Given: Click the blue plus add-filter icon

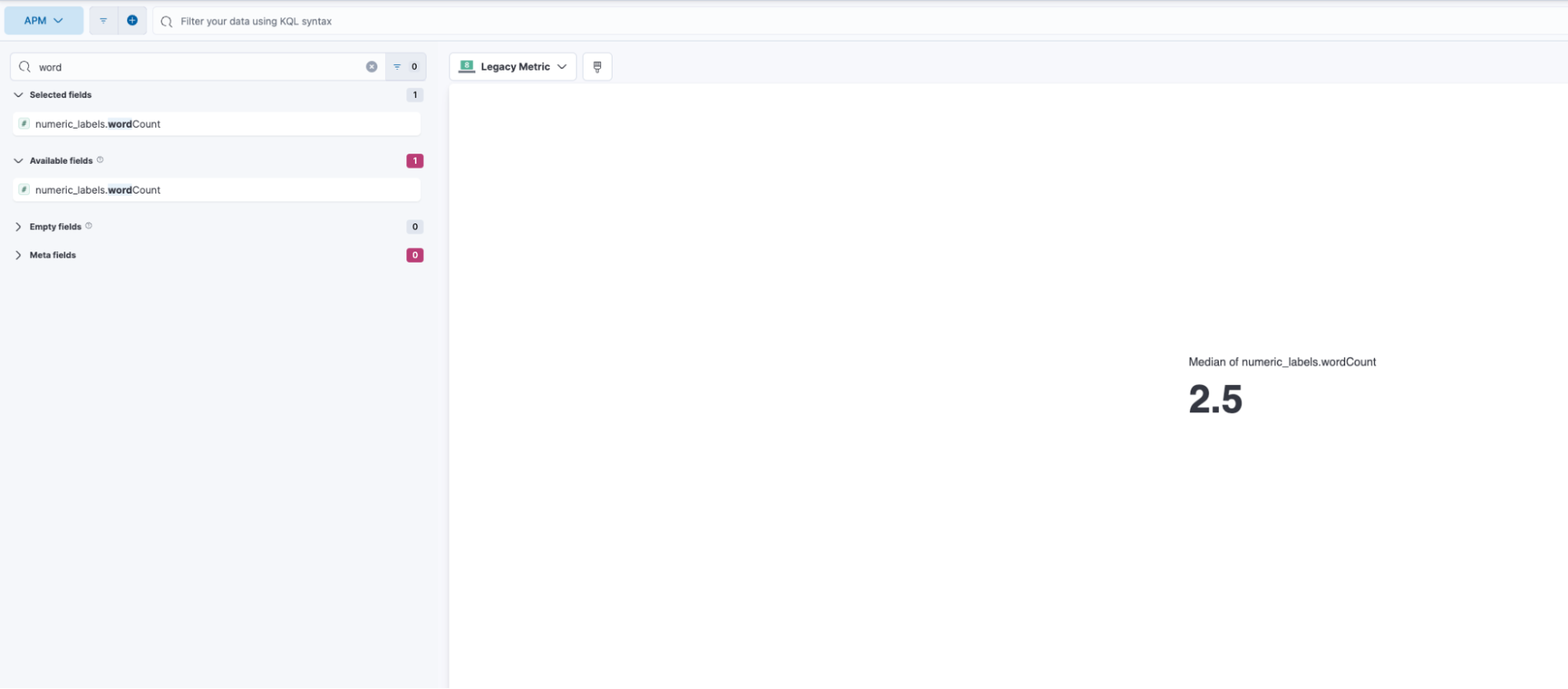Looking at the screenshot, I should tap(133, 21).
